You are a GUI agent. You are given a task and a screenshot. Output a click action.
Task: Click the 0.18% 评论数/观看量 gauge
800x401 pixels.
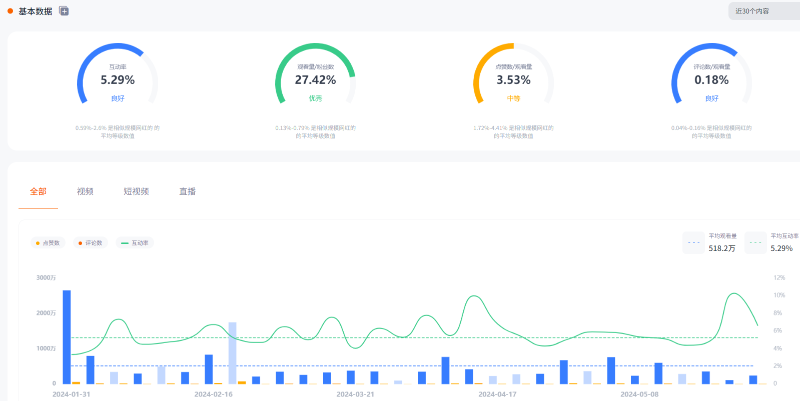click(711, 77)
